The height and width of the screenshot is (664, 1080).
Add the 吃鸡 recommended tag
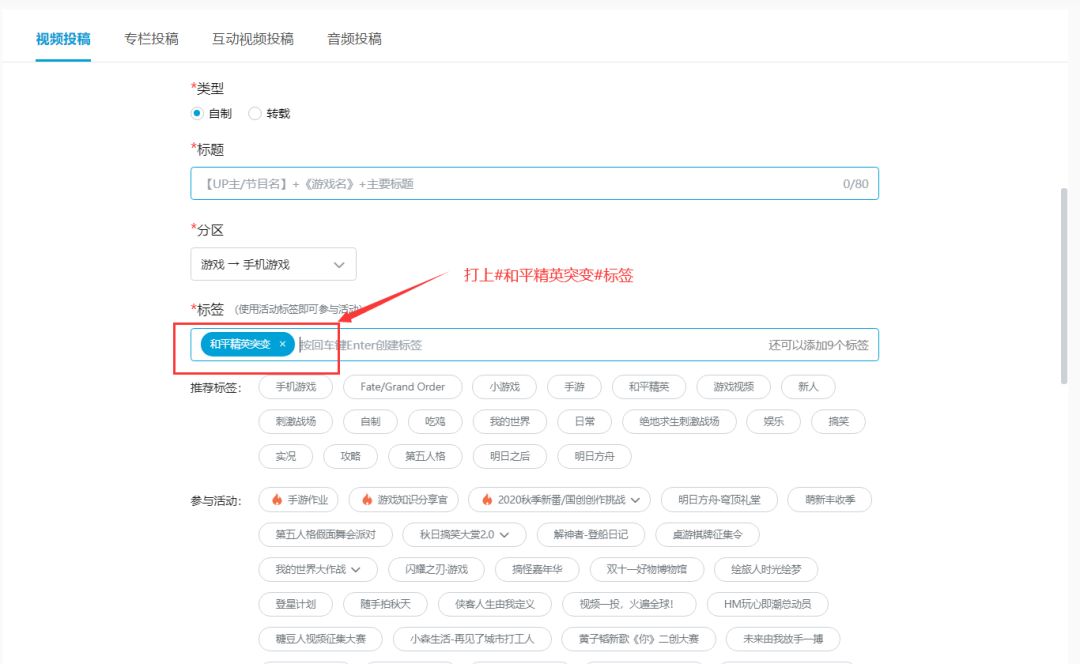click(435, 422)
